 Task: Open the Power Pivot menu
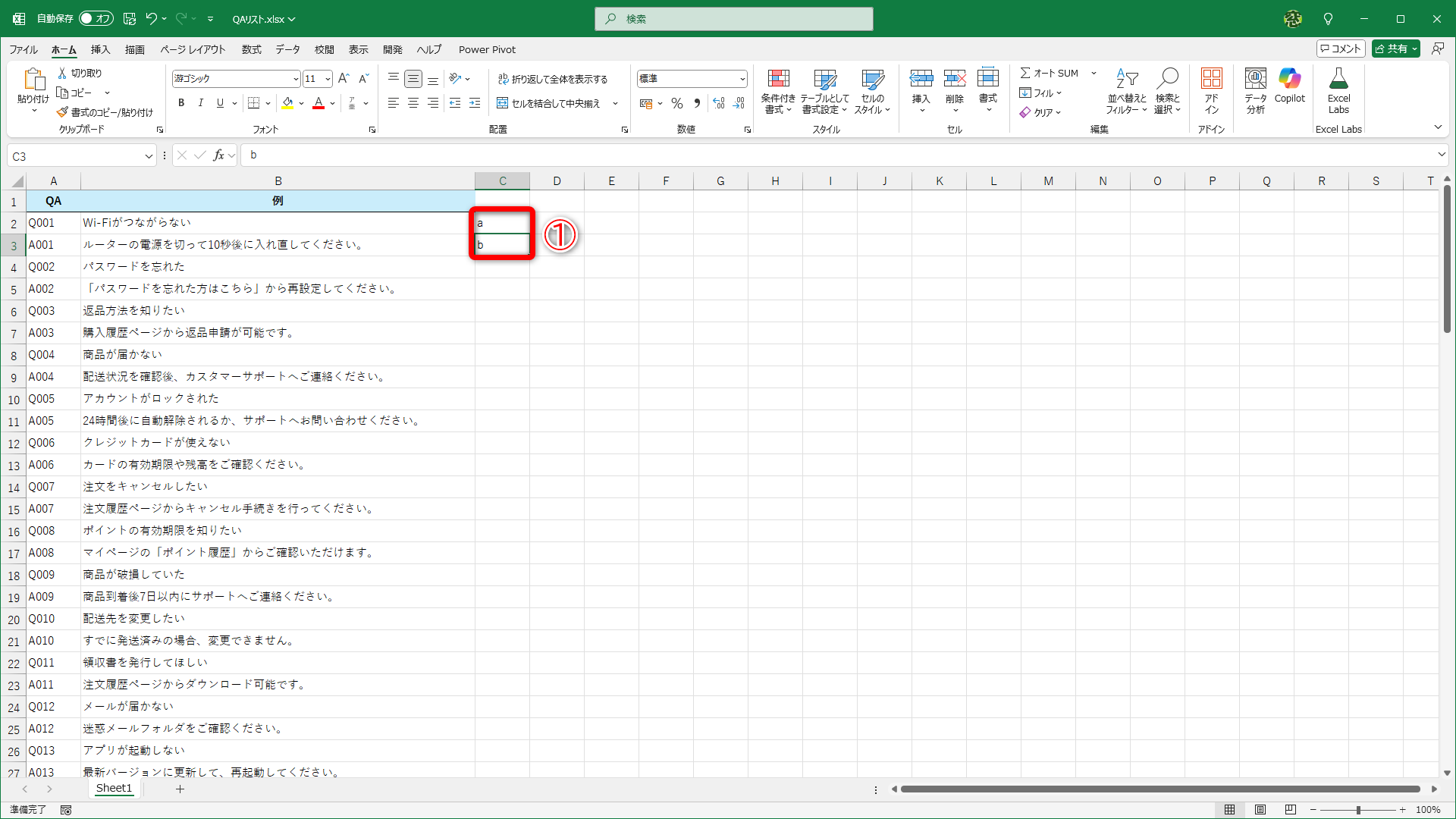tap(487, 49)
